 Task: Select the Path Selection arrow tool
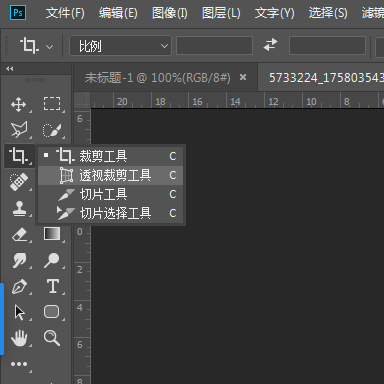(x=20, y=313)
